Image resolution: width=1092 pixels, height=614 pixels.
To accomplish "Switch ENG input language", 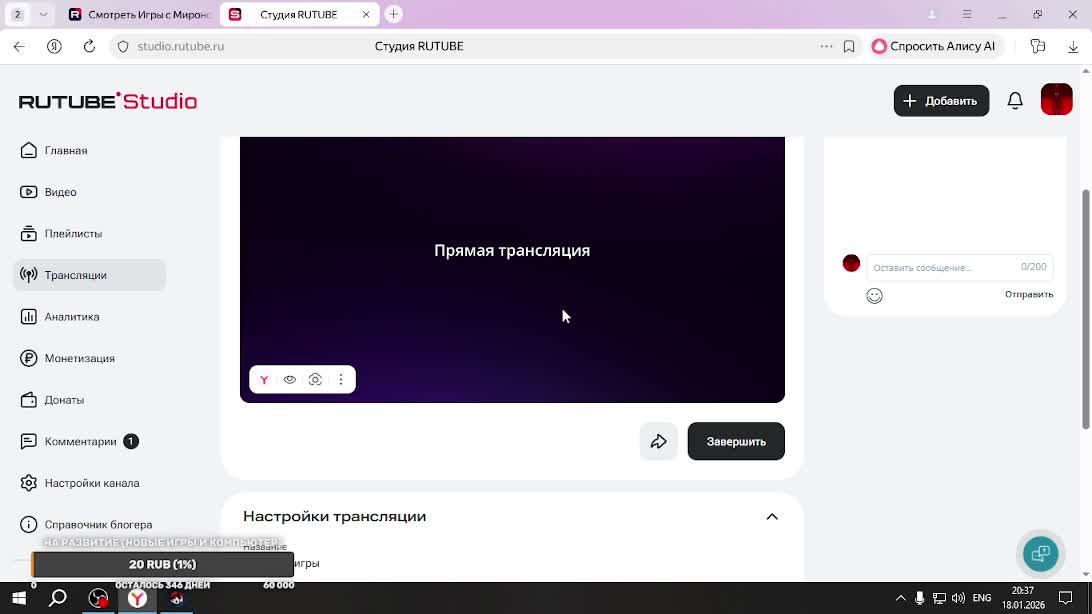I will pos(982,598).
